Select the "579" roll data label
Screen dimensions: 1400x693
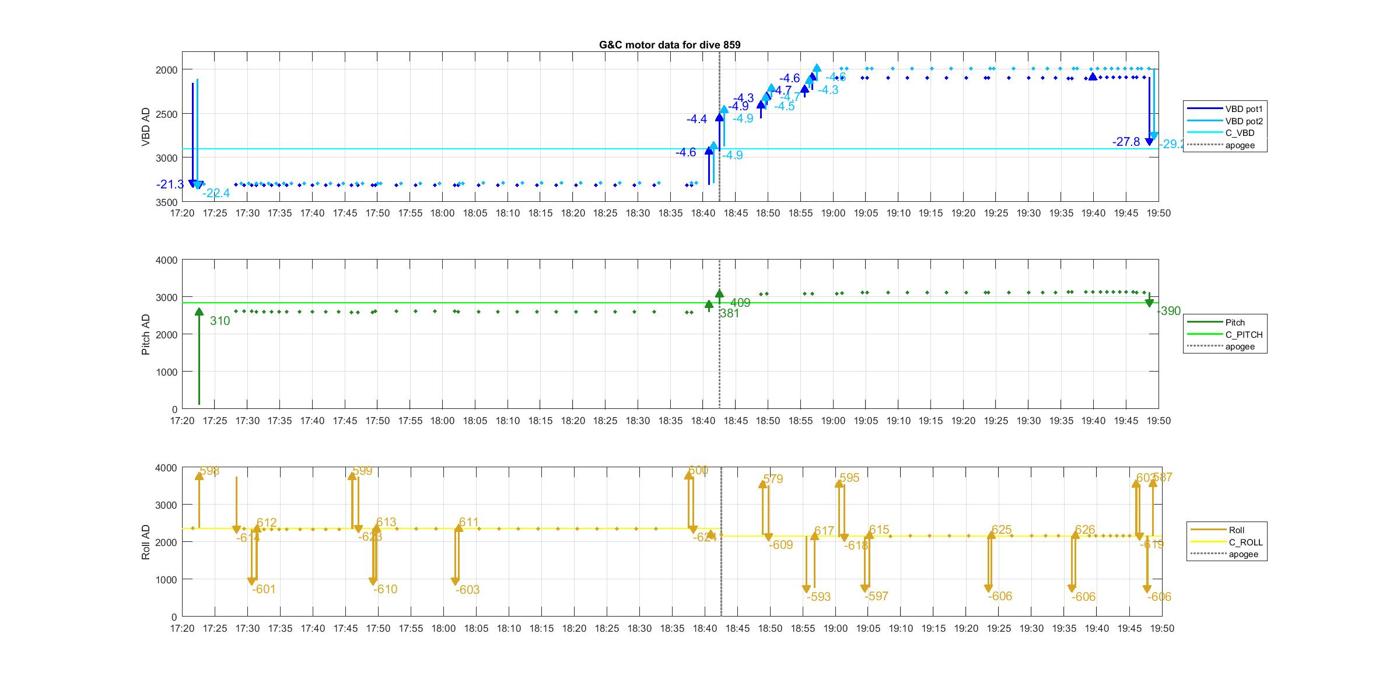point(773,479)
